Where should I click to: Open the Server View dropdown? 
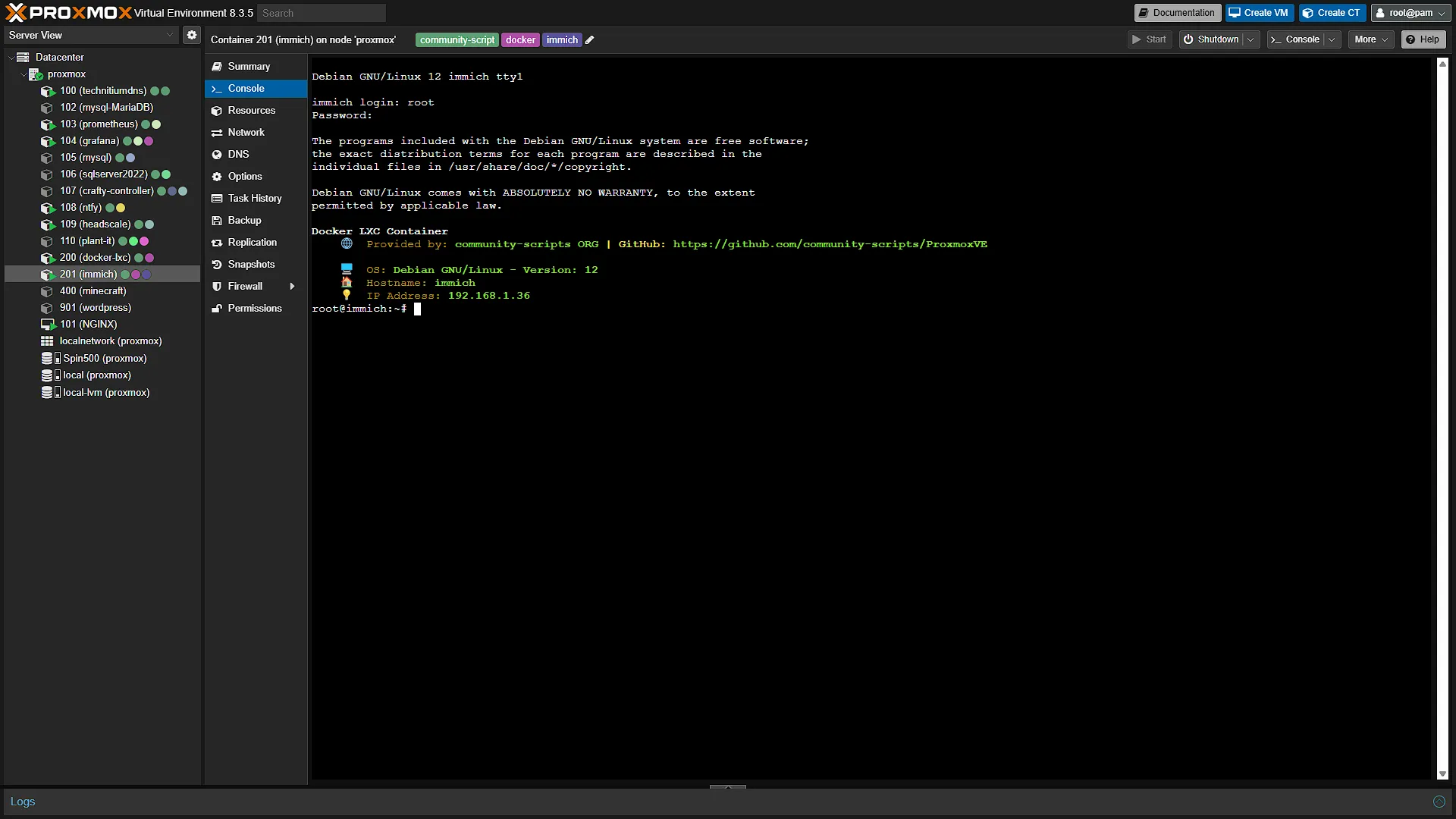[x=170, y=35]
